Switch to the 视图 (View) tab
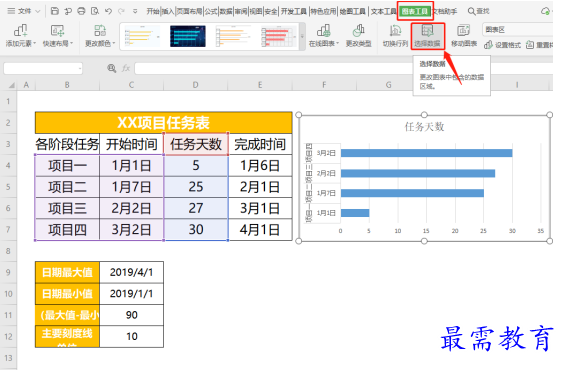 256,11
